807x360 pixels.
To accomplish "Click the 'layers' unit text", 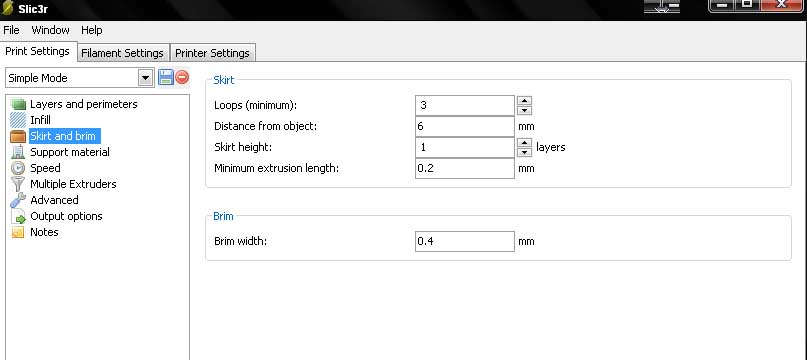I will click(x=551, y=147).
